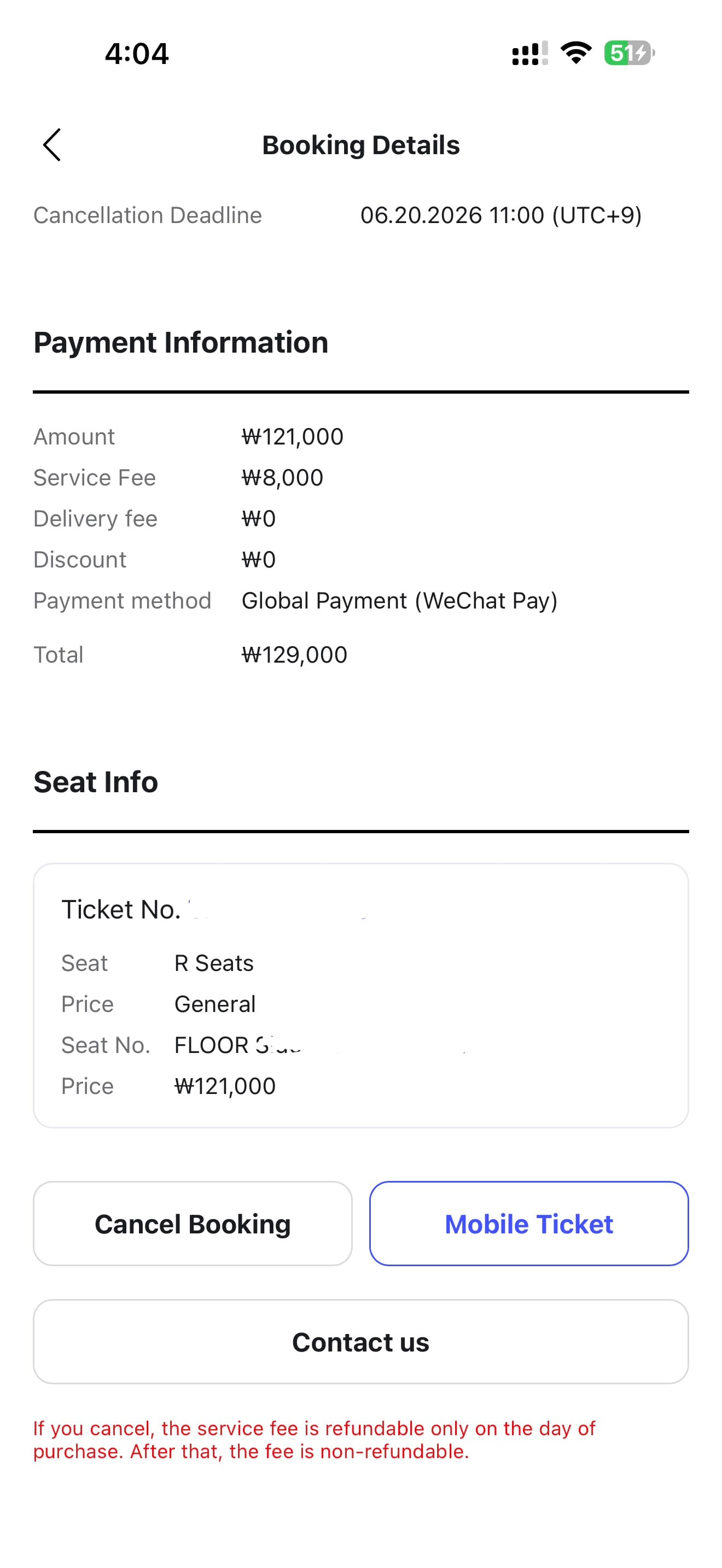Tap the Cancel Booking button
The height and width of the screenshot is (1568, 722).
[193, 1224]
